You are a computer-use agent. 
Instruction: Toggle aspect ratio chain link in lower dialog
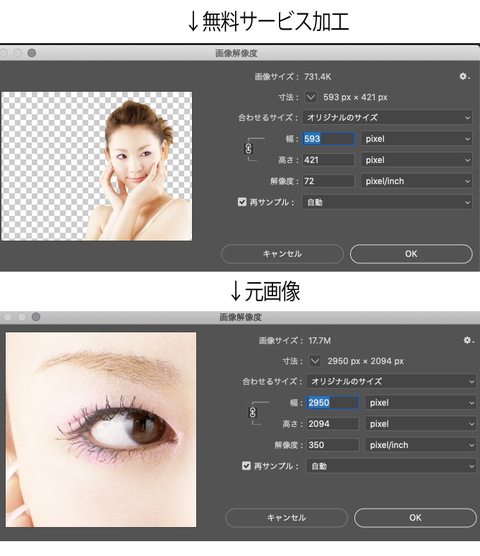point(252,413)
